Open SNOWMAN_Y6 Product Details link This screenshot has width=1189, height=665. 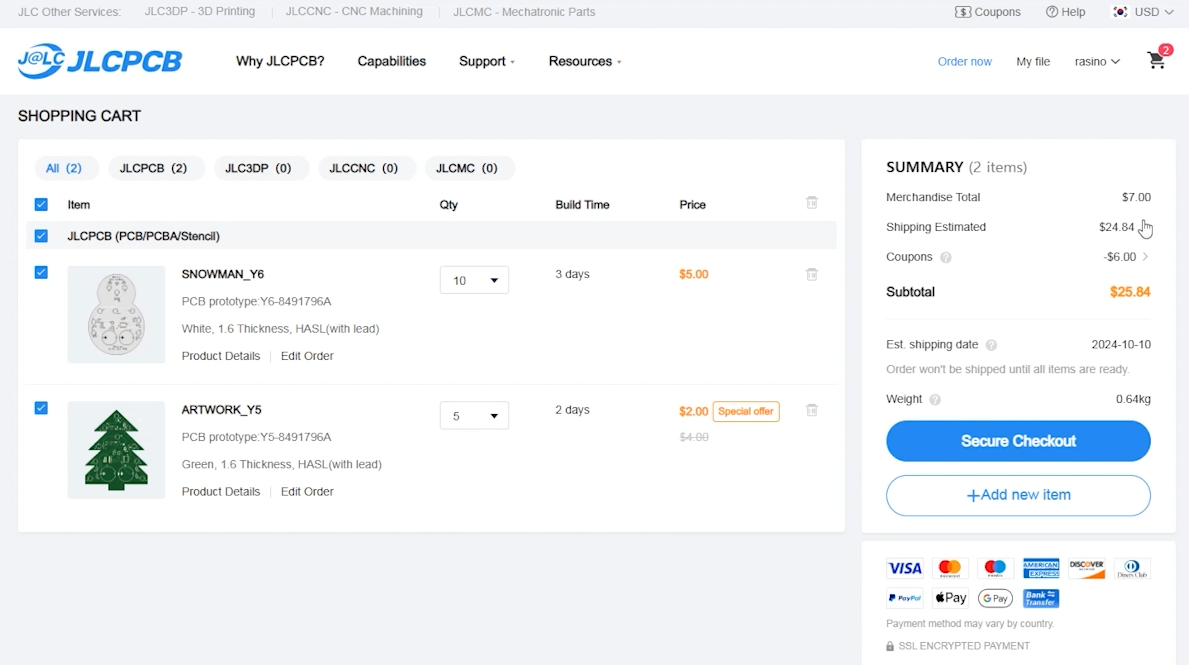click(221, 356)
